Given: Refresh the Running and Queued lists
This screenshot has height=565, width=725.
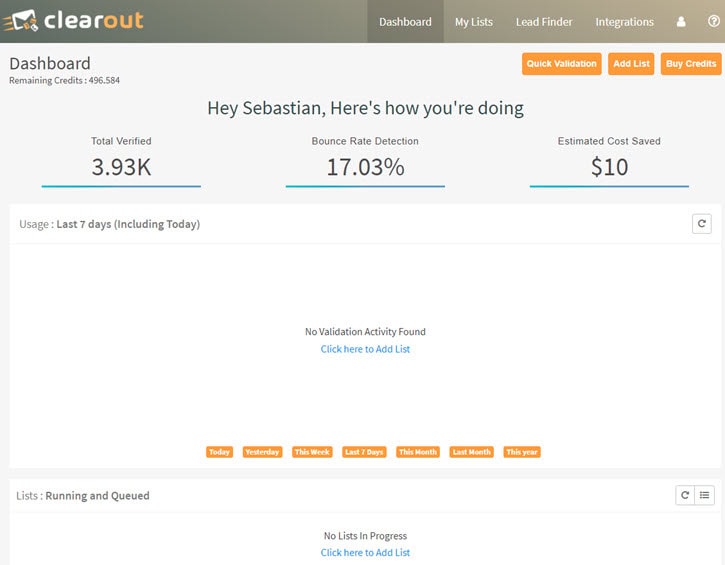Looking at the screenshot, I should pyautogui.click(x=685, y=495).
